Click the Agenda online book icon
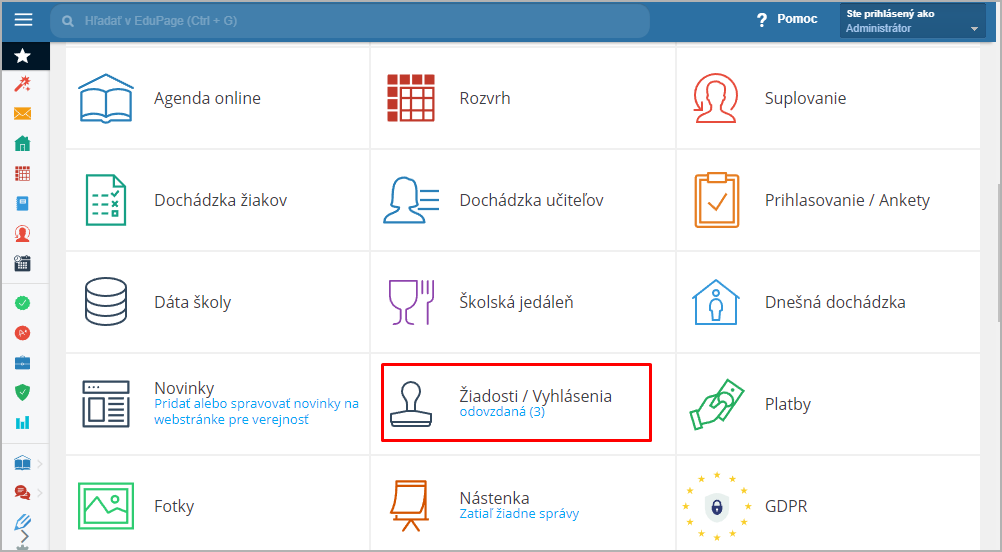Viewport: 1002px width, 552px height. [106, 98]
